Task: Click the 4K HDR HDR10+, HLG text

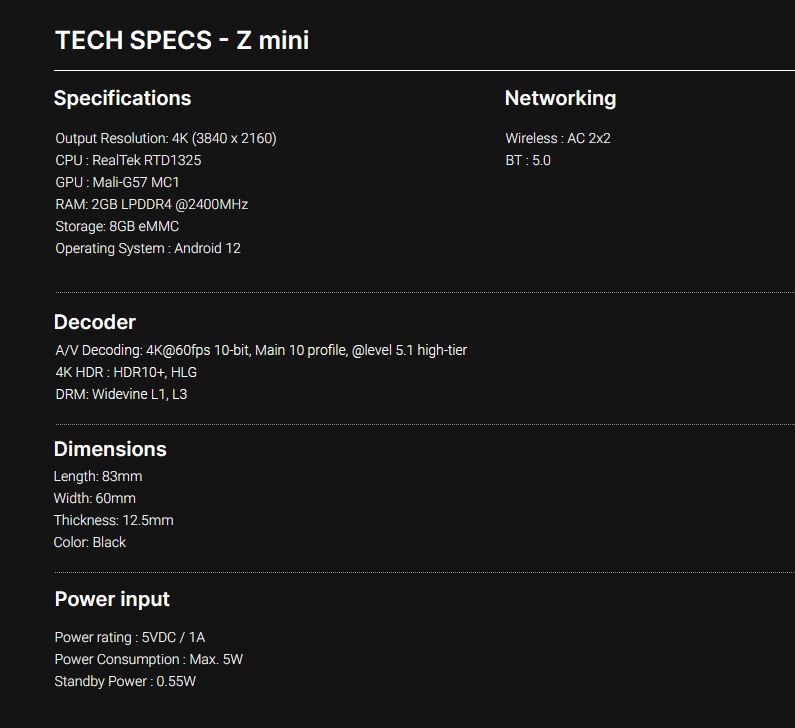Action: [126, 372]
